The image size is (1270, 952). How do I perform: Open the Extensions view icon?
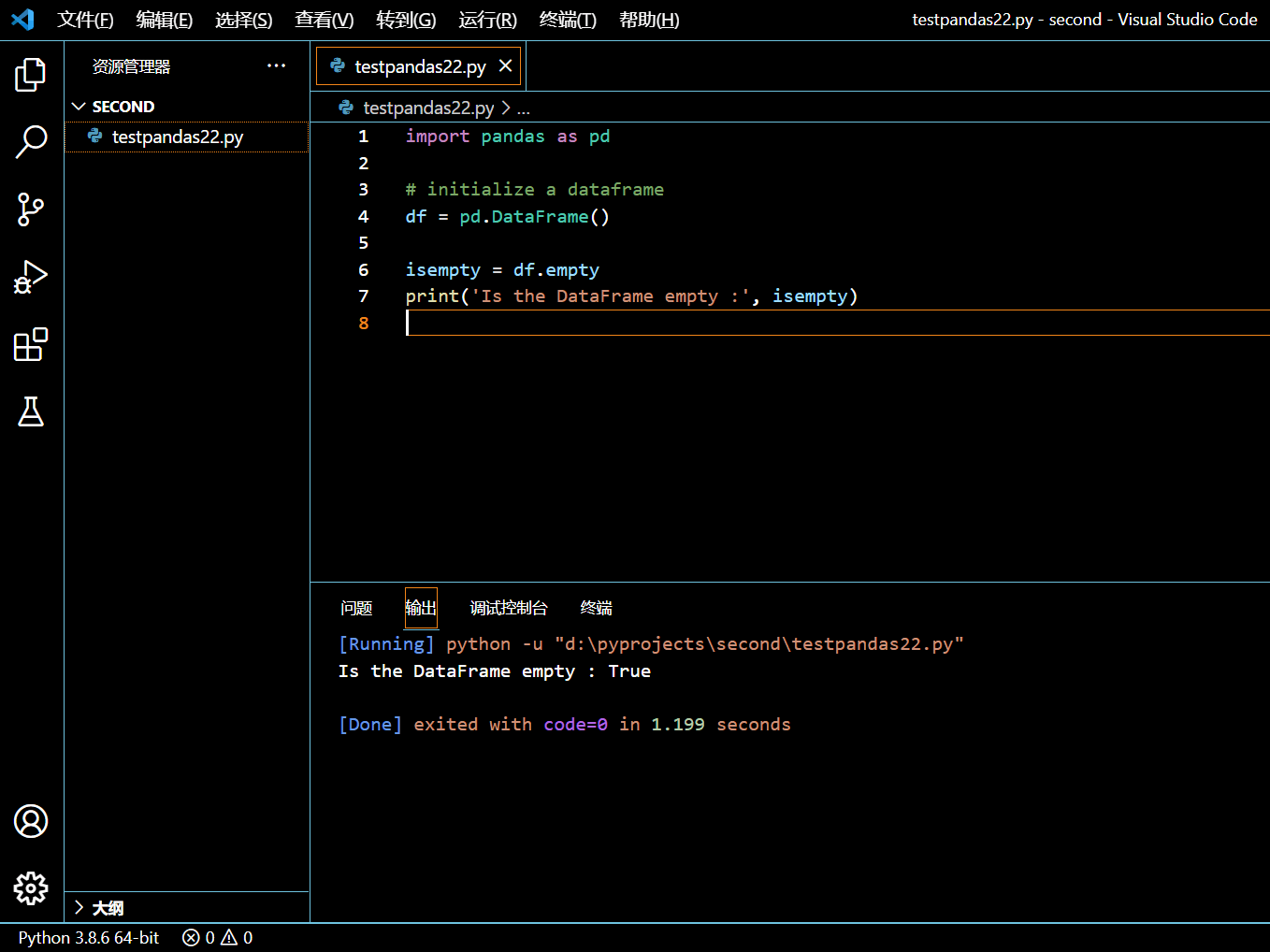click(x=31, y=344)
